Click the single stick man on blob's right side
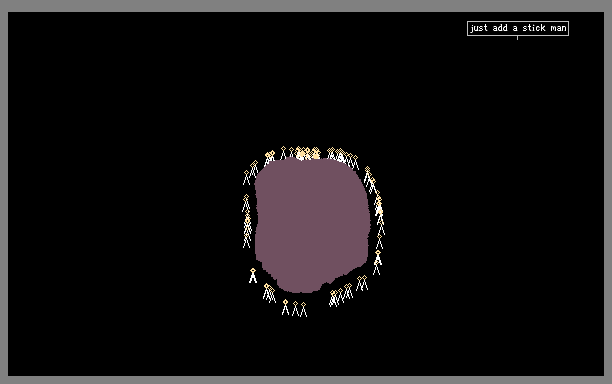Viewport: 612px width, 384px height. (x=379, y=242)
